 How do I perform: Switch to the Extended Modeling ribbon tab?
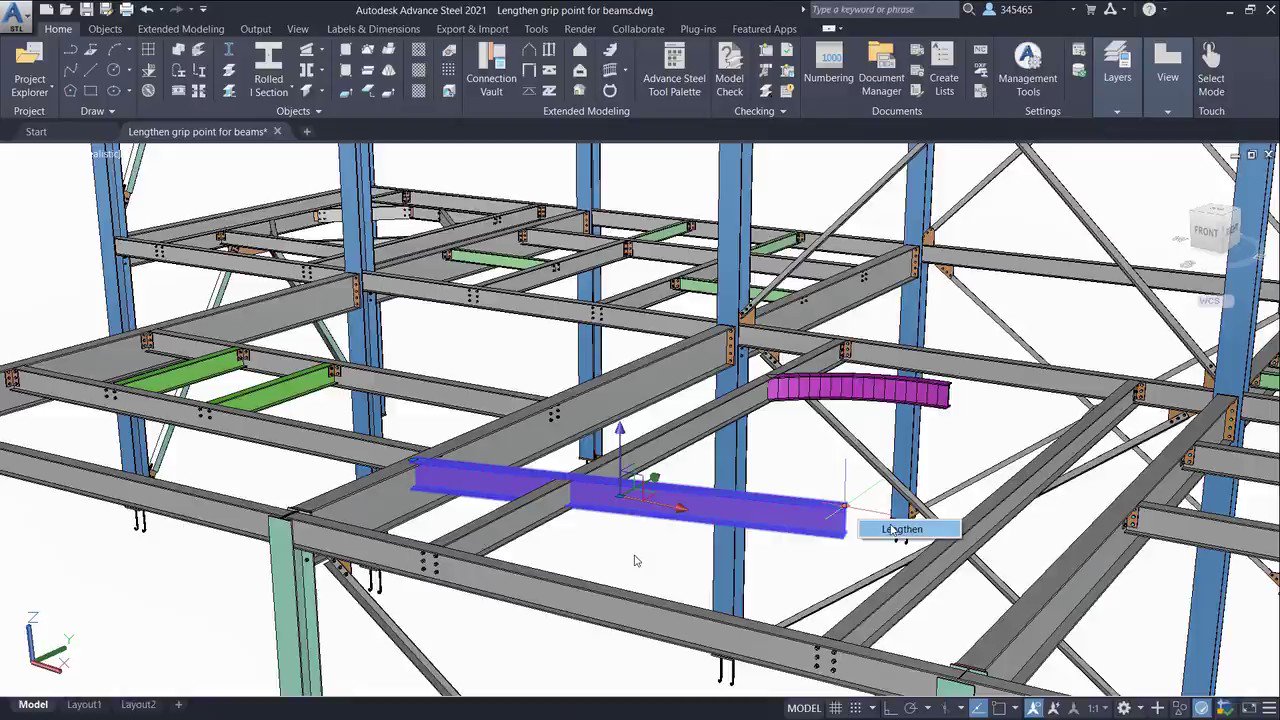[180, 29]
